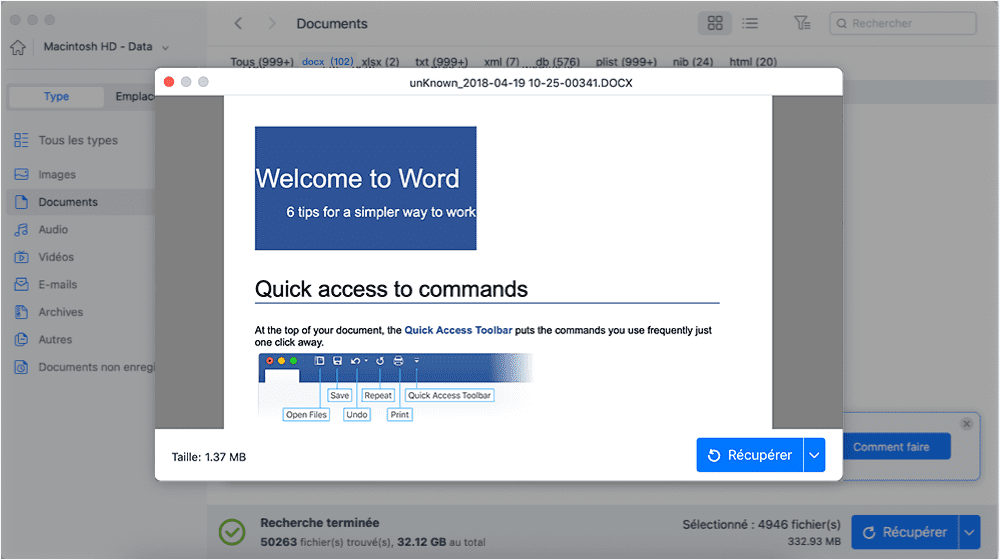Screen dimensions: 1000x560
Task: Click the Quick access to commands heading
Action: tap(391, 290)
